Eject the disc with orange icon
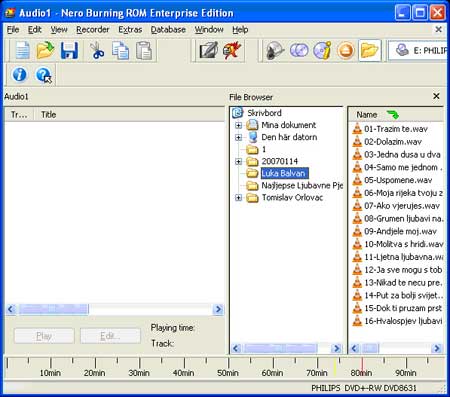Image resolution: width=450 pixels, height=397 pixels. point(345,51)
